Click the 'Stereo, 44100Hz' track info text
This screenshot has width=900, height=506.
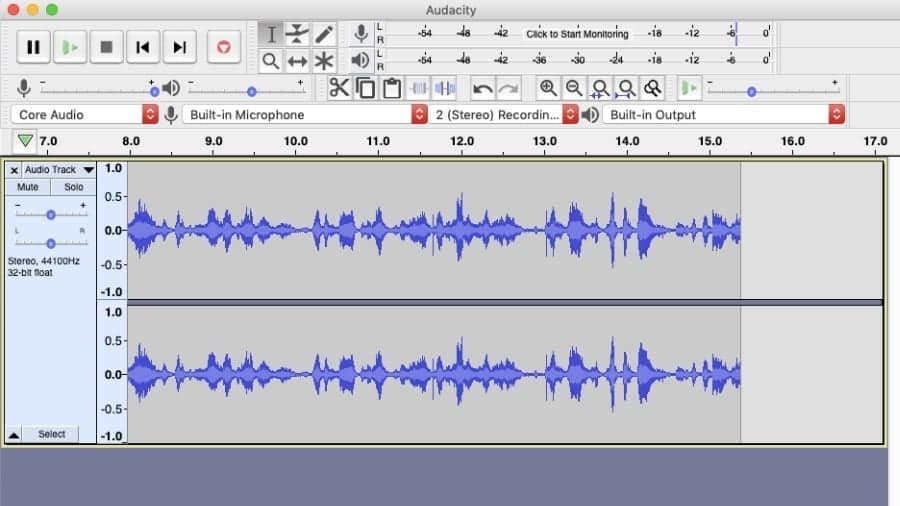[44, 261]
